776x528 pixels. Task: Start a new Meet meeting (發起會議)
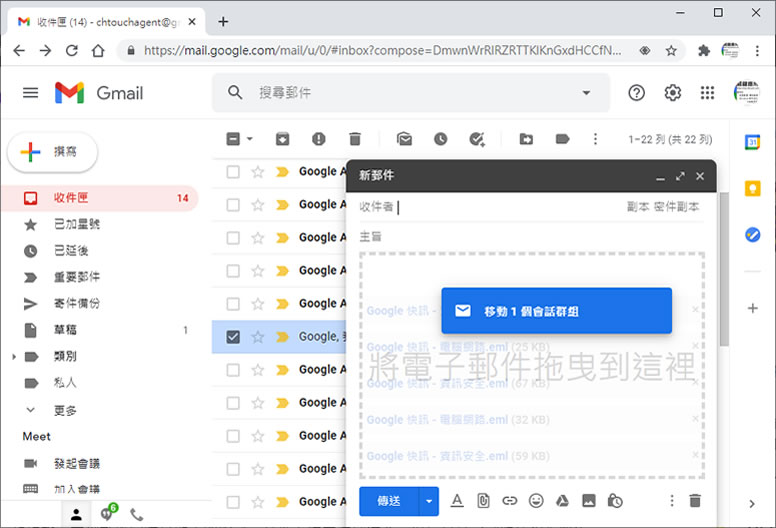click(77, 464)
